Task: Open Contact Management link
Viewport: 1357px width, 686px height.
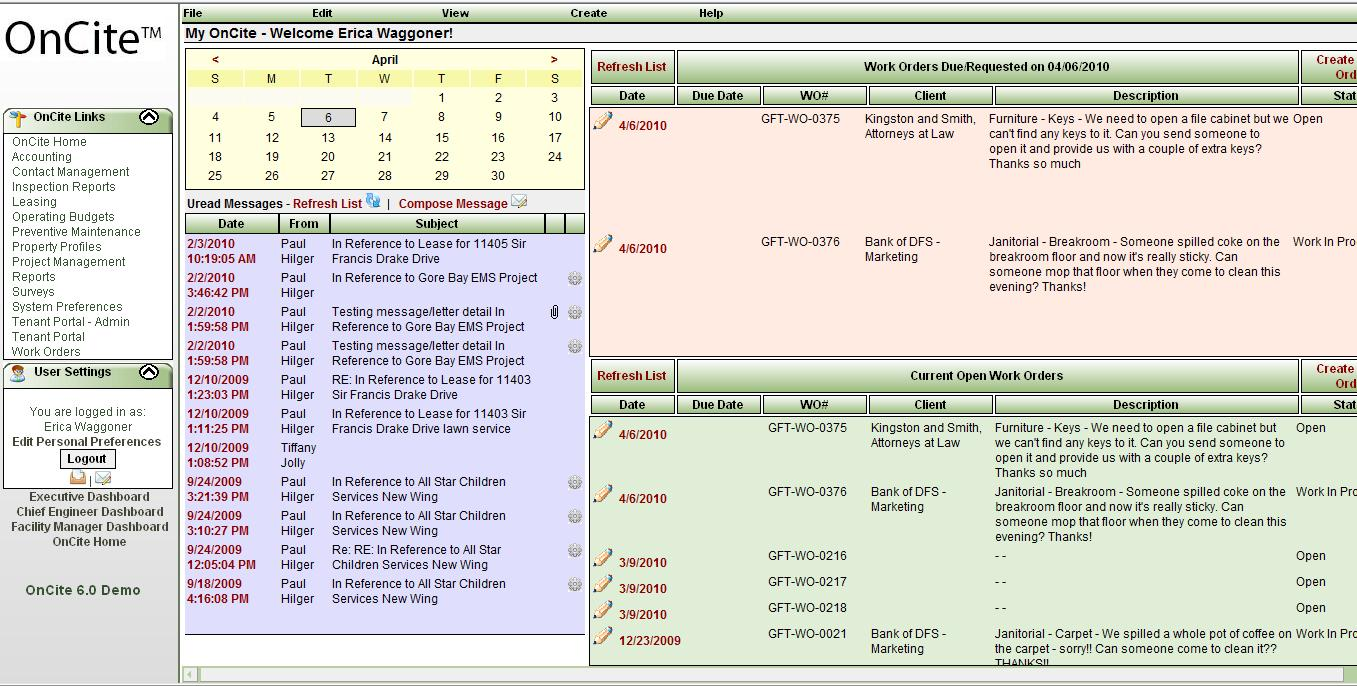Action: (x=71, y=172)
